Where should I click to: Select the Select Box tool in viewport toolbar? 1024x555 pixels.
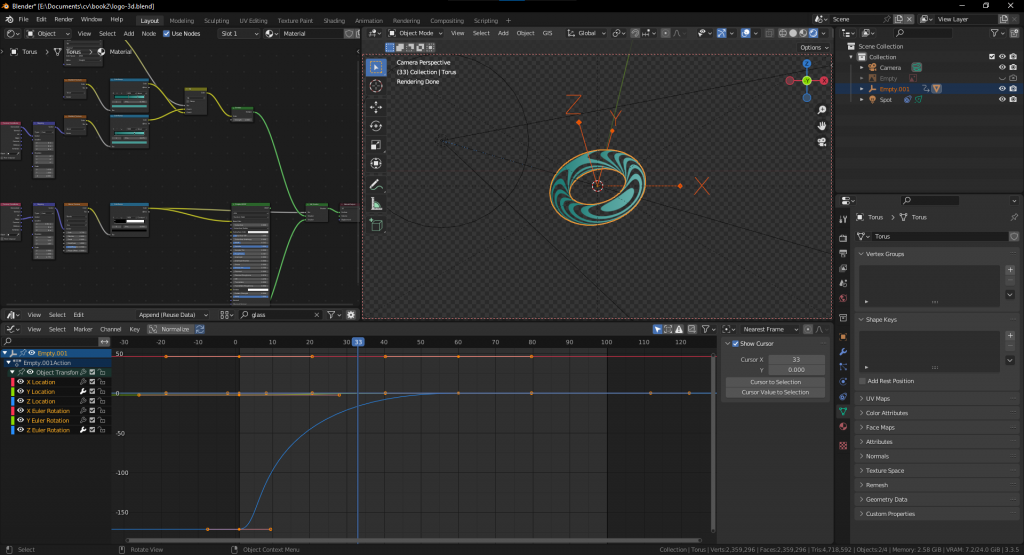coord(376,67)
